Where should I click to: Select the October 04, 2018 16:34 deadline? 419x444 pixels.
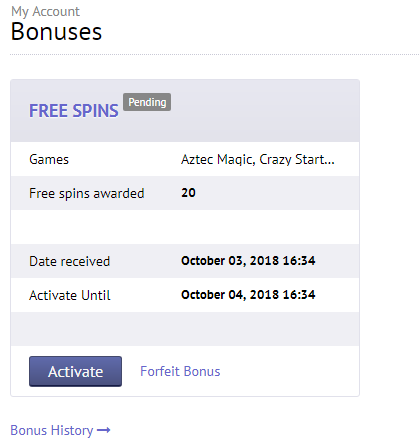coord(248,295)
